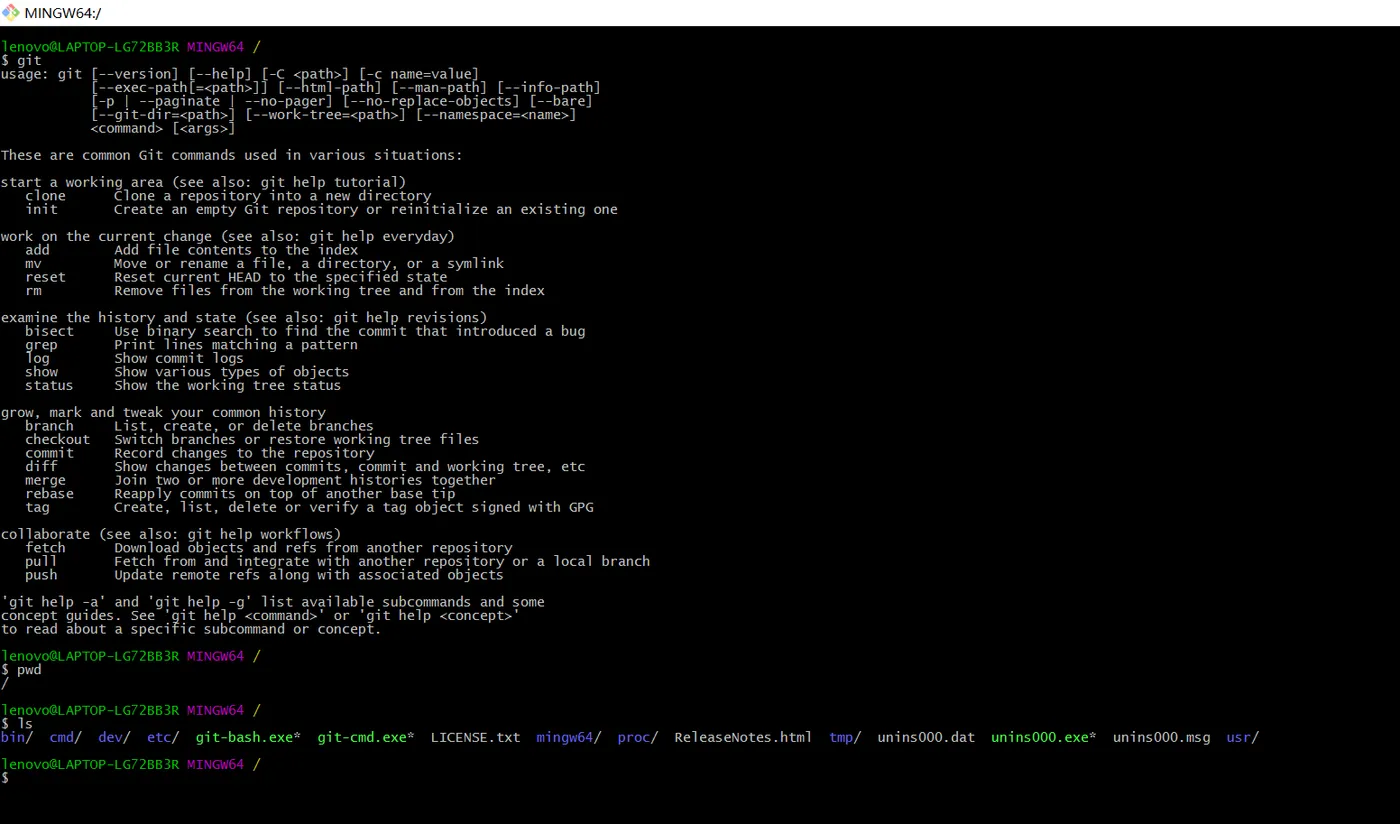Image resolution: width=1400 pixels, height=824 pixels.
Task: Click 'Join two or more development histories together'
Action: coord(305,480)
